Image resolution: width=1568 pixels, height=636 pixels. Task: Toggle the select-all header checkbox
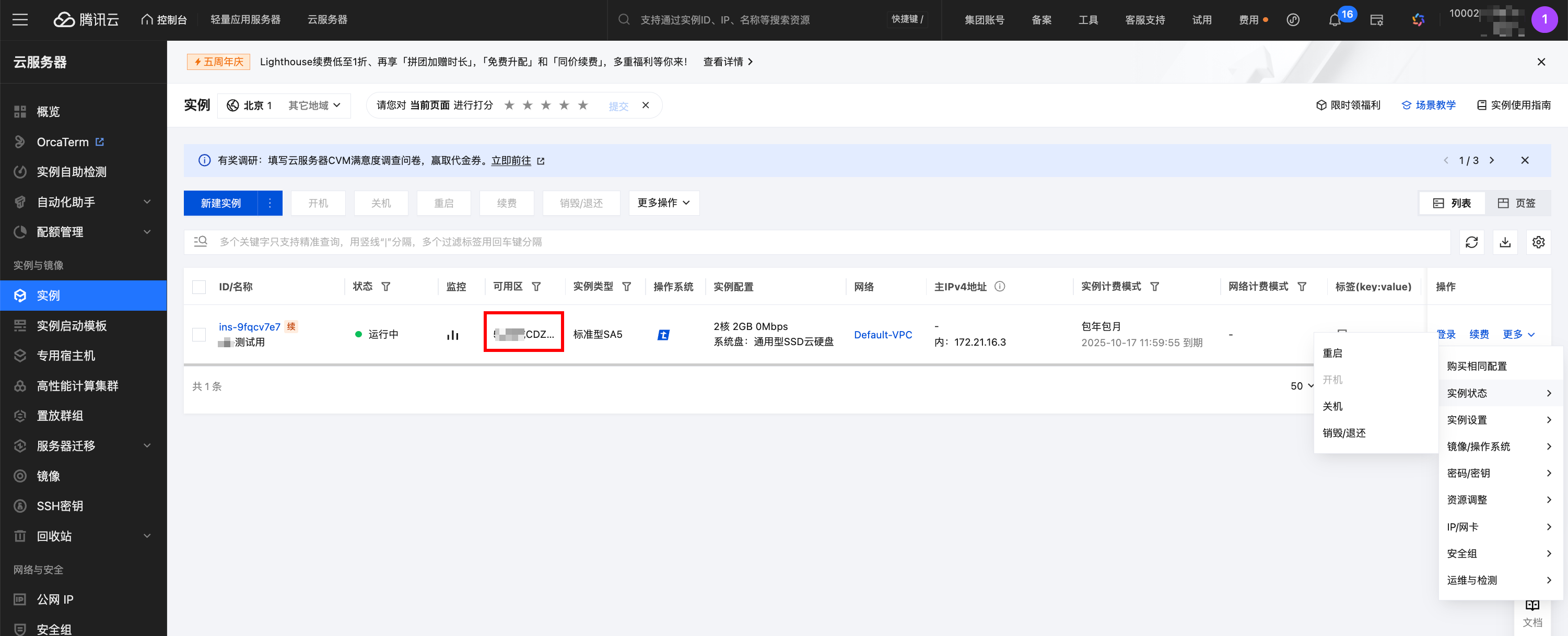199,287
